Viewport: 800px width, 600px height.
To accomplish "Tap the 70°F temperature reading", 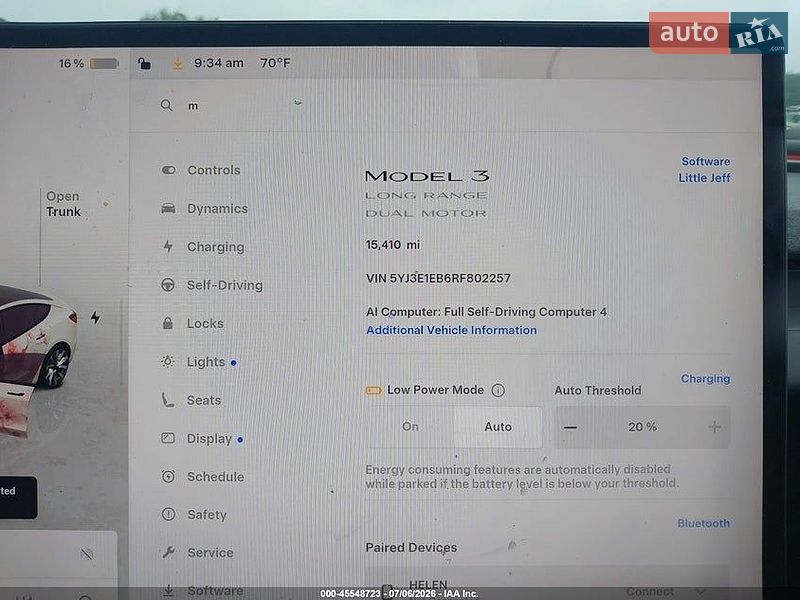I will (275, 63).
